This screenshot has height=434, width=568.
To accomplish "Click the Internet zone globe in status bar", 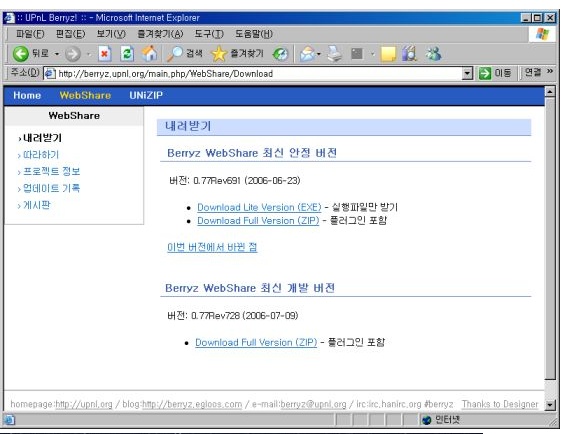I will pyautogui.click(x=426, y=420).
